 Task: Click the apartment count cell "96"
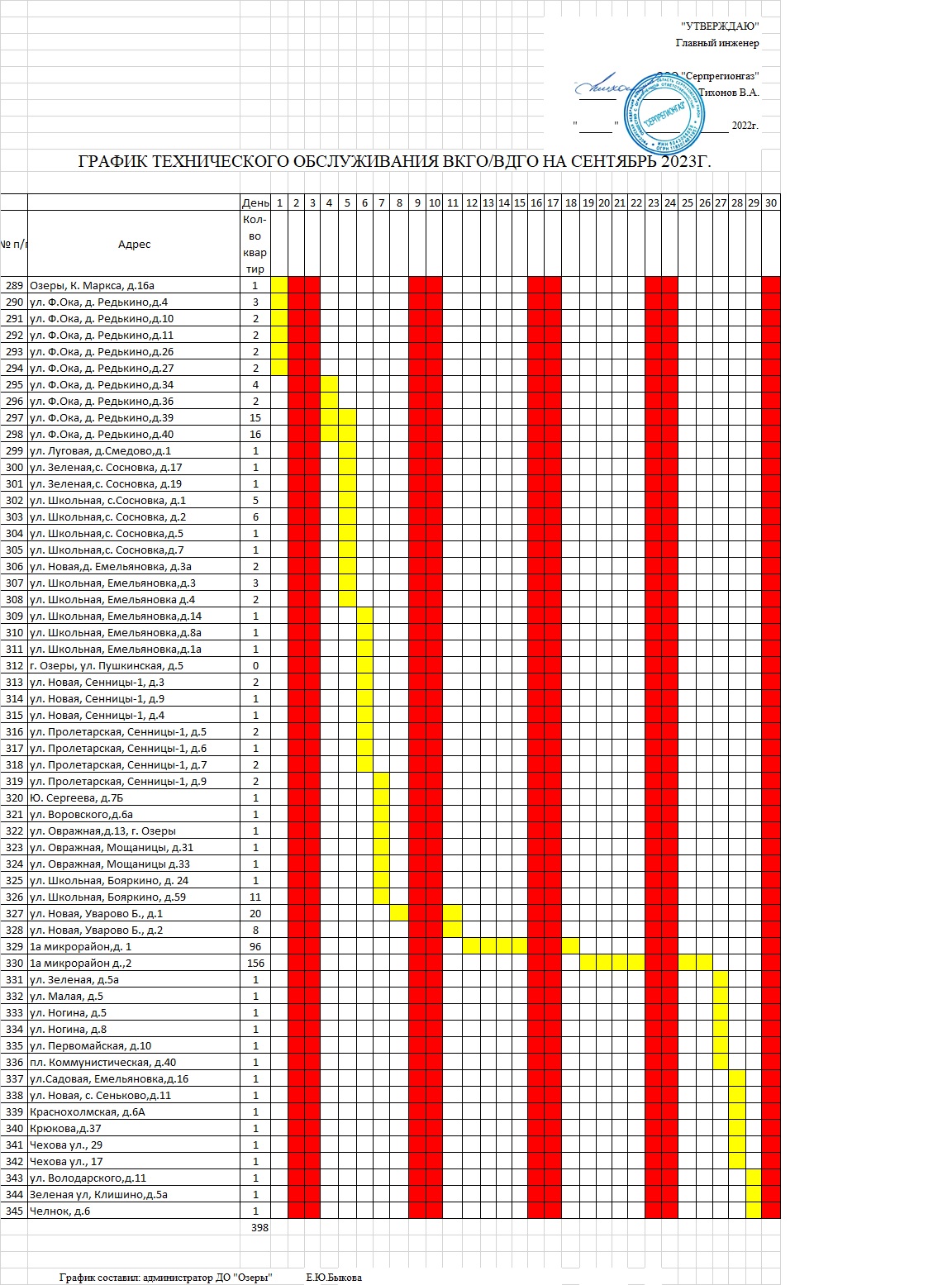[255, 946]
